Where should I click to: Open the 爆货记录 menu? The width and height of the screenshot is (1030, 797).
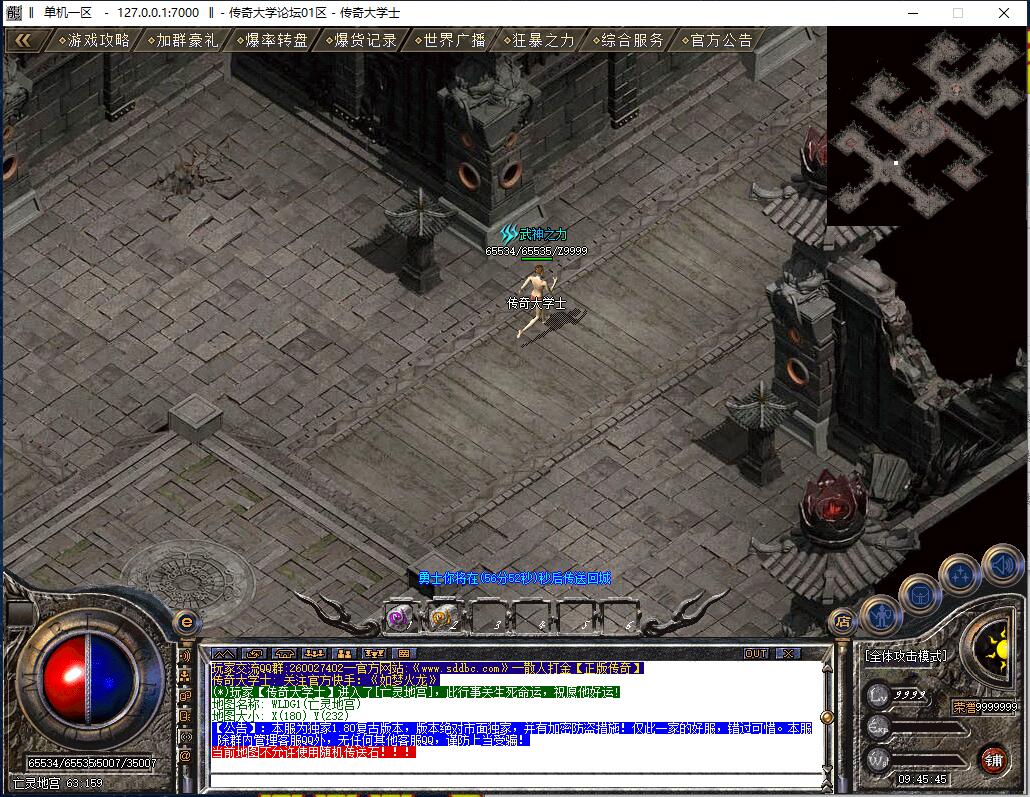(361, 41)
